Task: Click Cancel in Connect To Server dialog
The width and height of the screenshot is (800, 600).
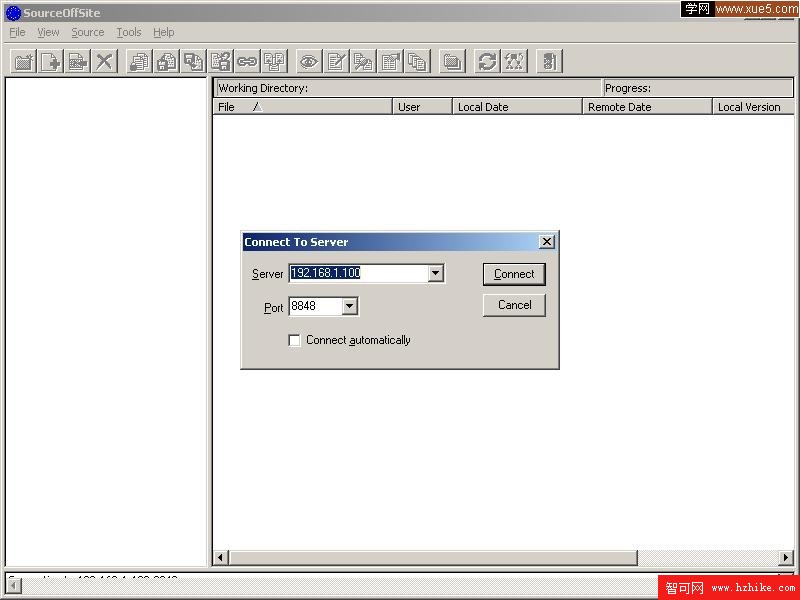Action: tap(514, 305)
